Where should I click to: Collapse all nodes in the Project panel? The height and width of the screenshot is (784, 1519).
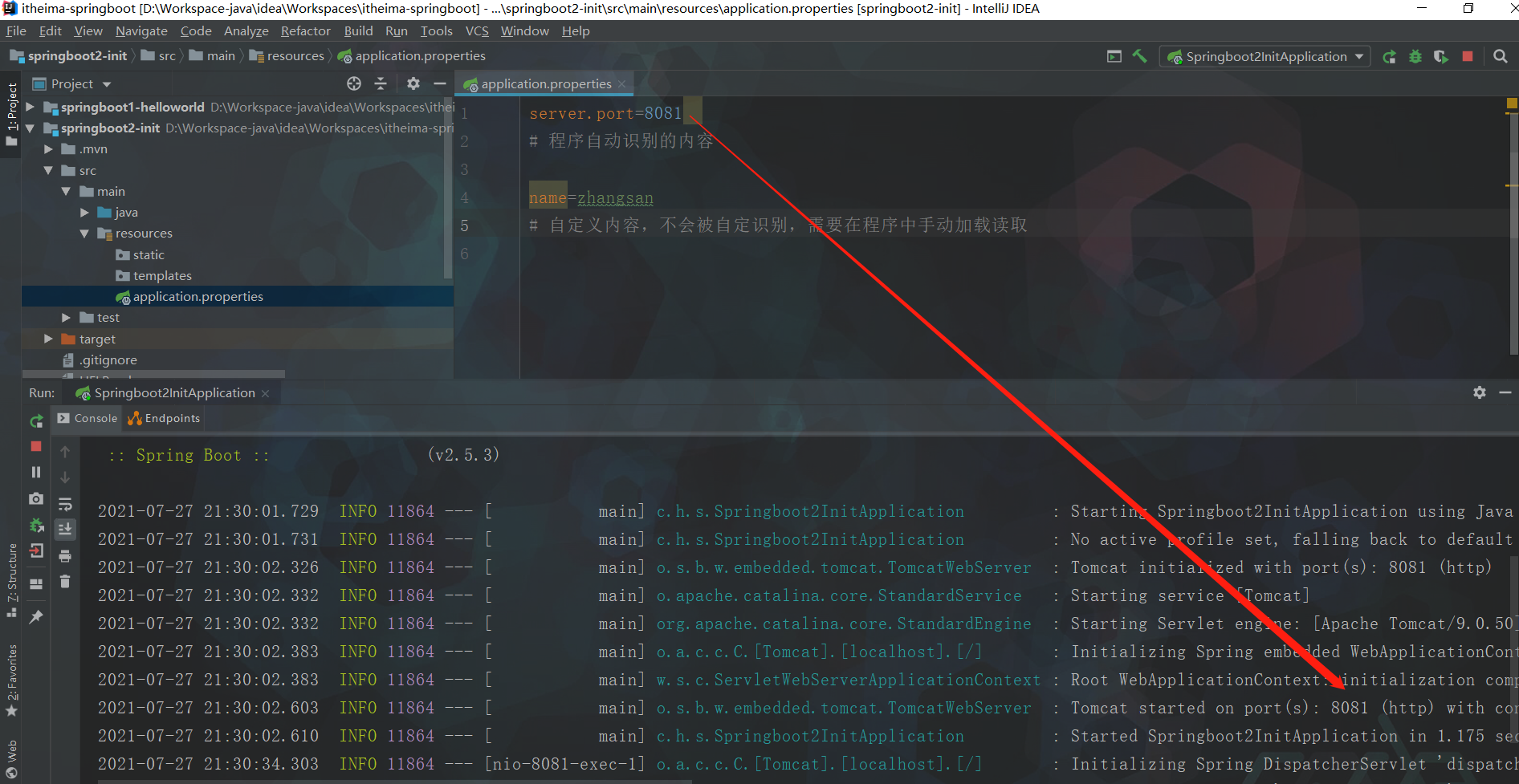(x=381, y=83)
